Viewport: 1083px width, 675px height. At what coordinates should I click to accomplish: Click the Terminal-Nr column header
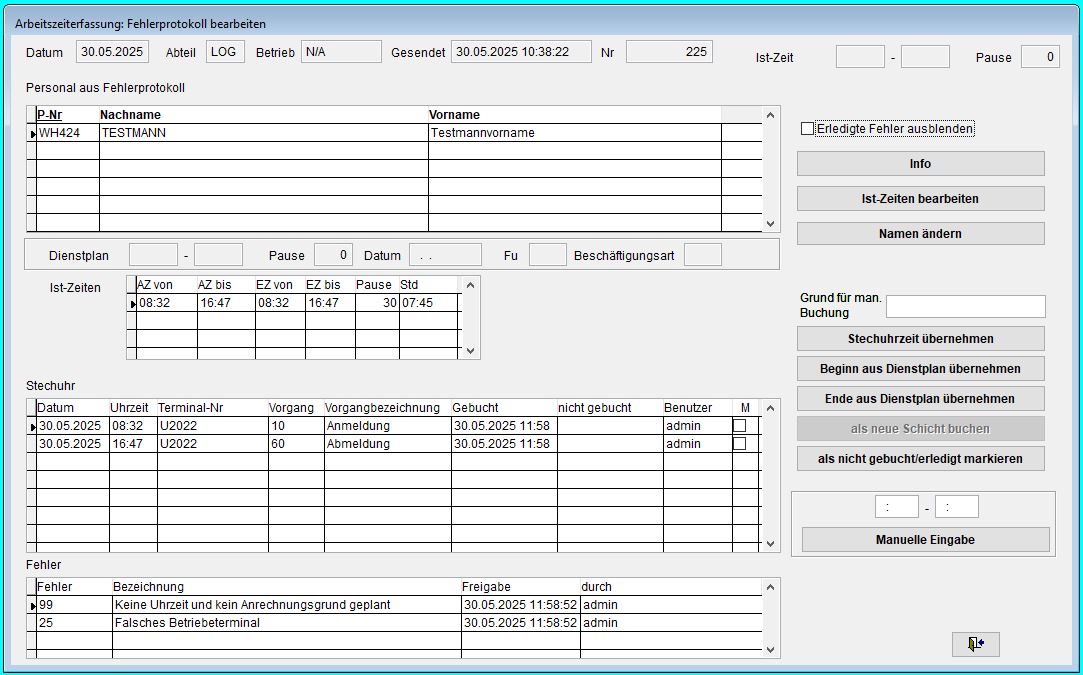pos(213,408)
